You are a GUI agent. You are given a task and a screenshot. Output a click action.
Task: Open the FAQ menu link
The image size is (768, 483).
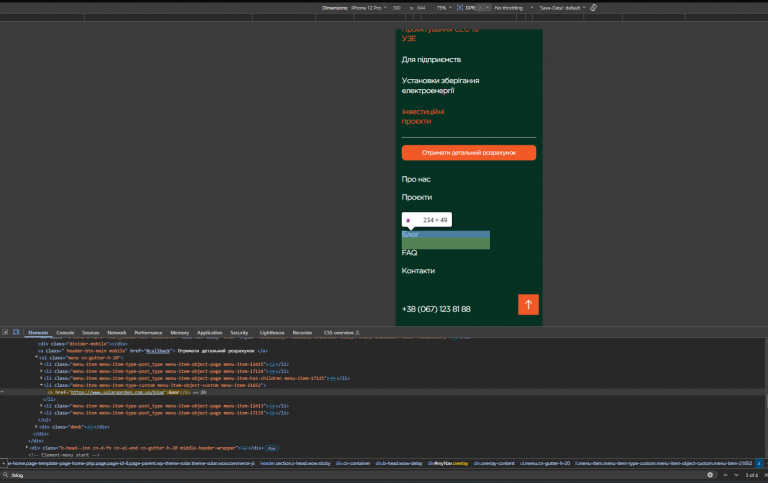click(x=409, y=253)
